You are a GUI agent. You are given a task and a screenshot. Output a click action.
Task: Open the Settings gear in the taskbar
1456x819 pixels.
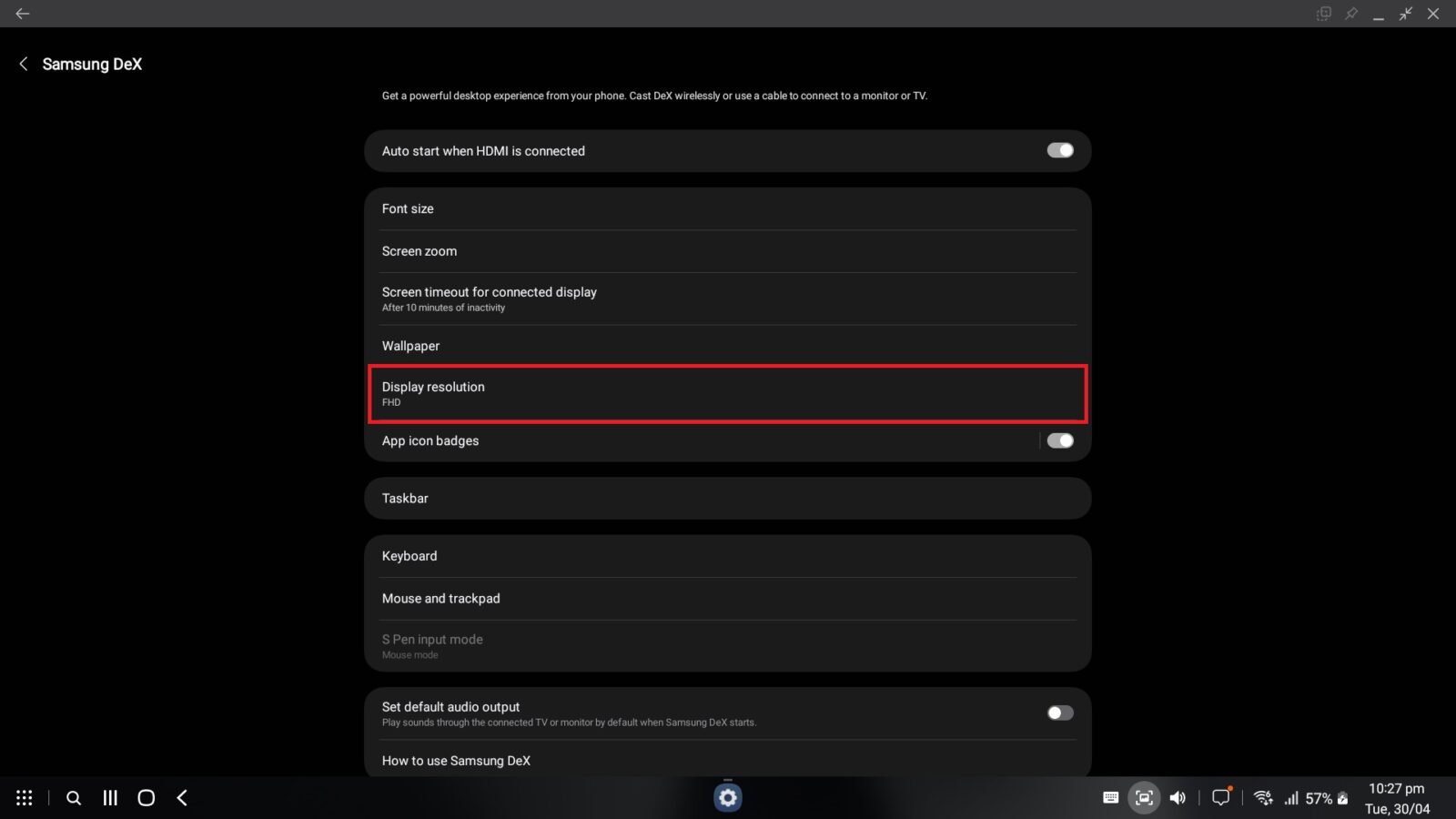point(727,797)
